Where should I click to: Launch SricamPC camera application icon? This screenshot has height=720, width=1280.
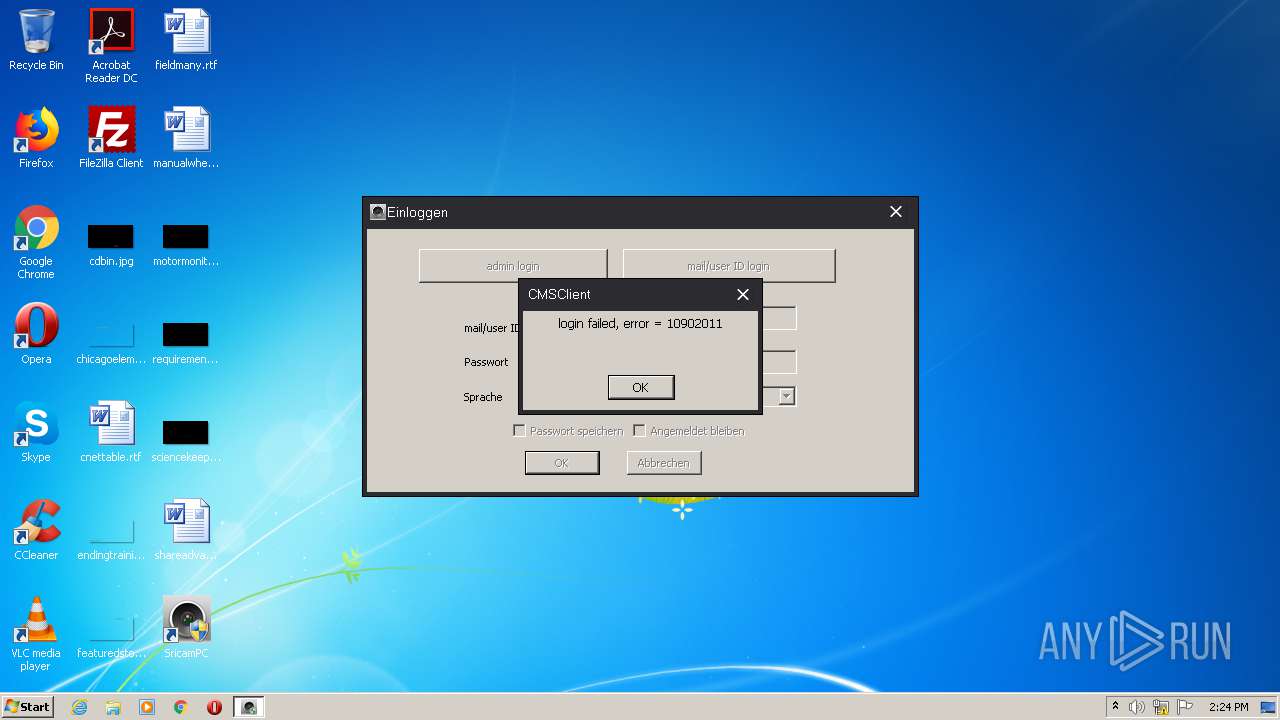[x=186, y=628]
